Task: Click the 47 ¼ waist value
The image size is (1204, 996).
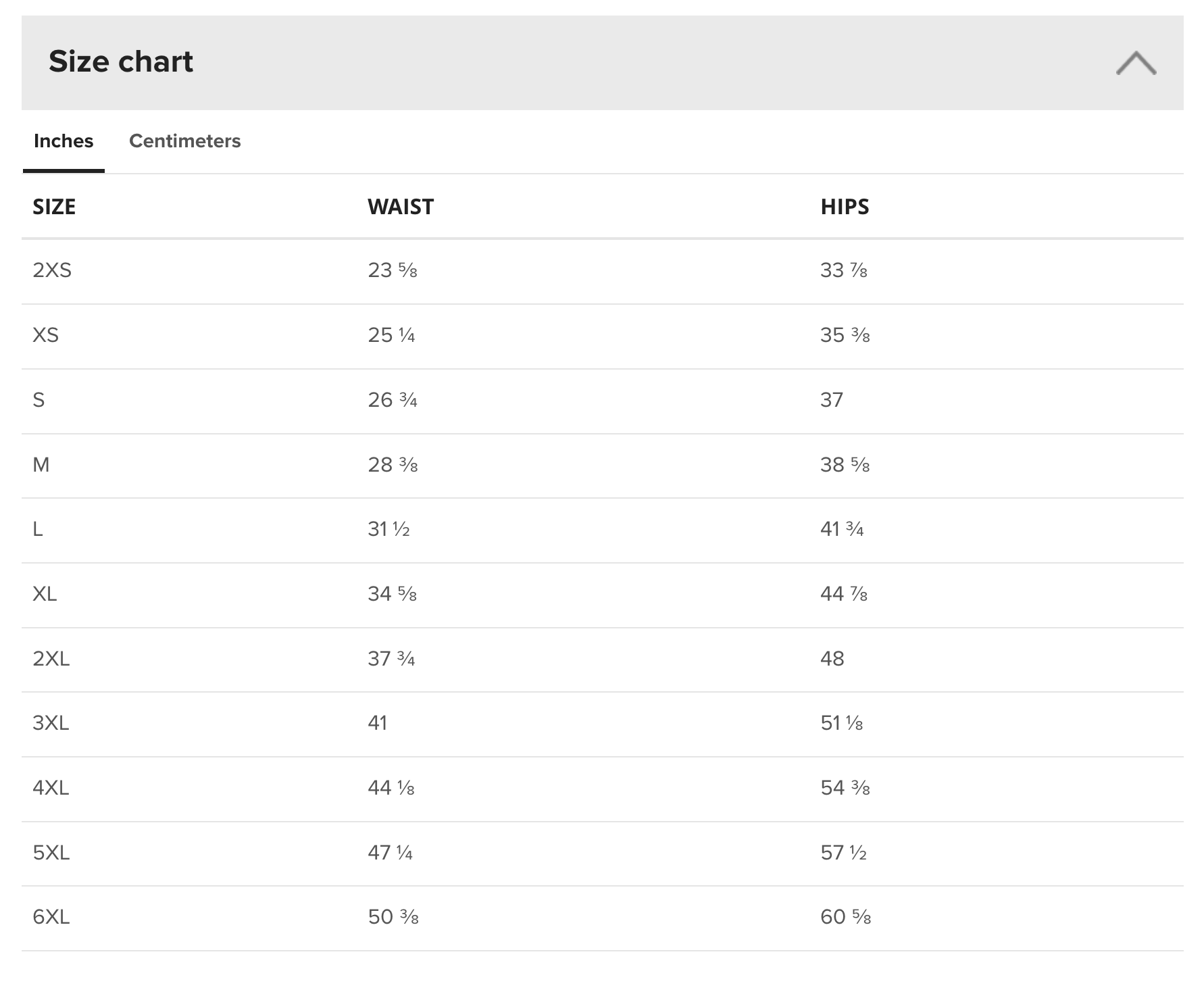Action: [x=391, y=853]
